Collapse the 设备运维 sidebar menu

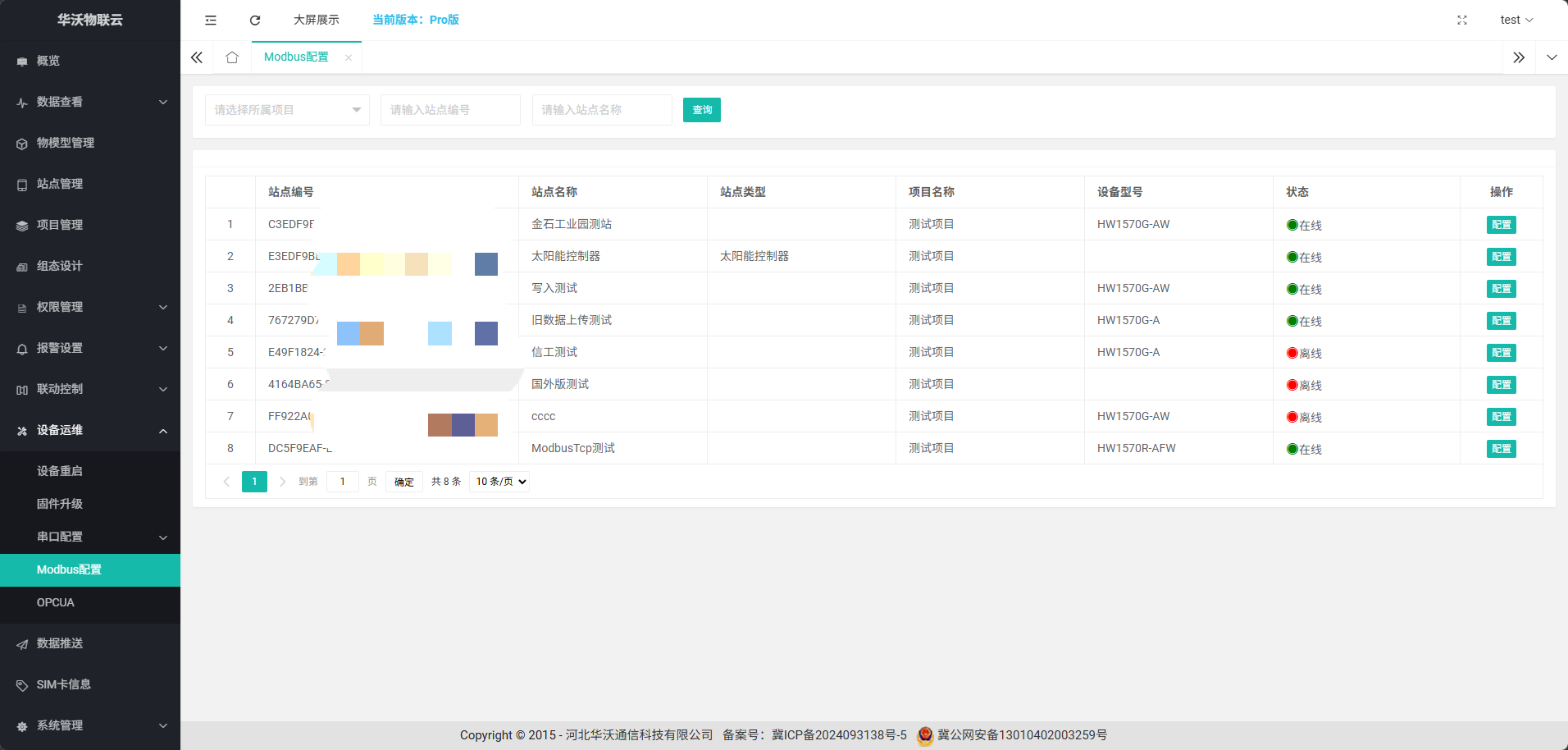tap(90, 430)
